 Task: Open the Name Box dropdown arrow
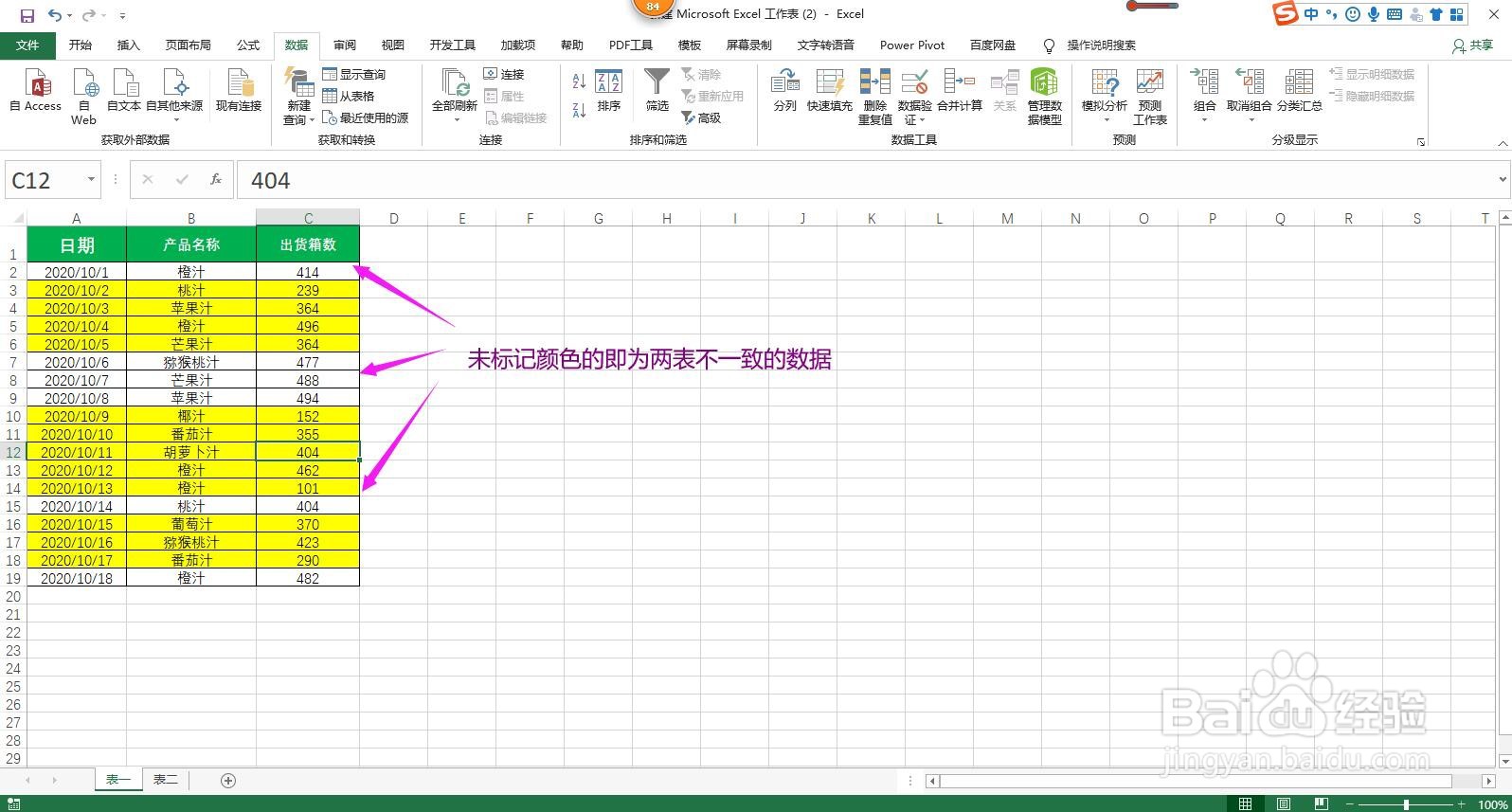point(91,180)
